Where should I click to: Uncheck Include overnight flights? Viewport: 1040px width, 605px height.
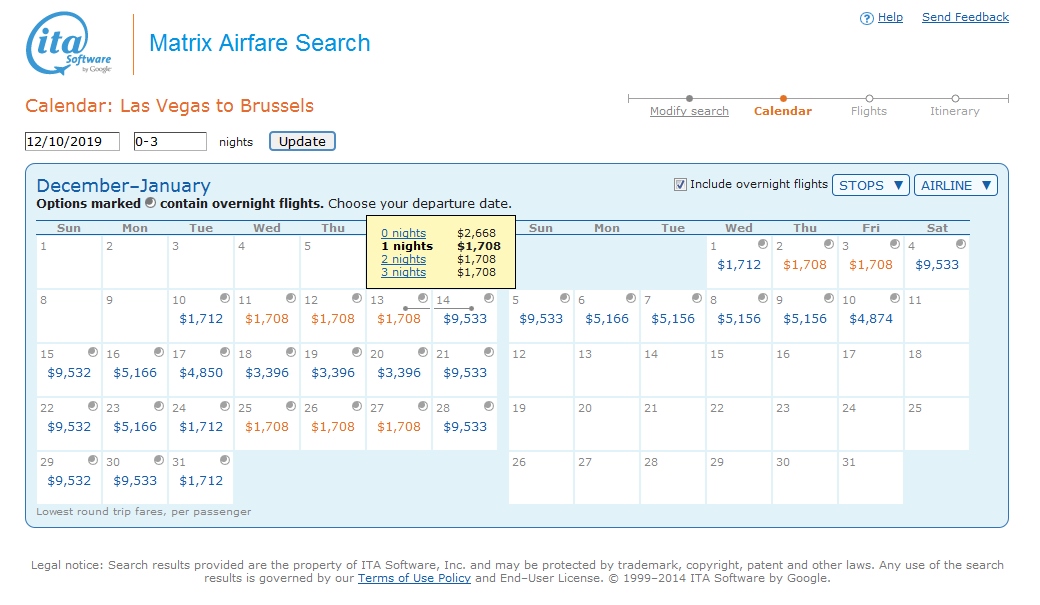679,184
